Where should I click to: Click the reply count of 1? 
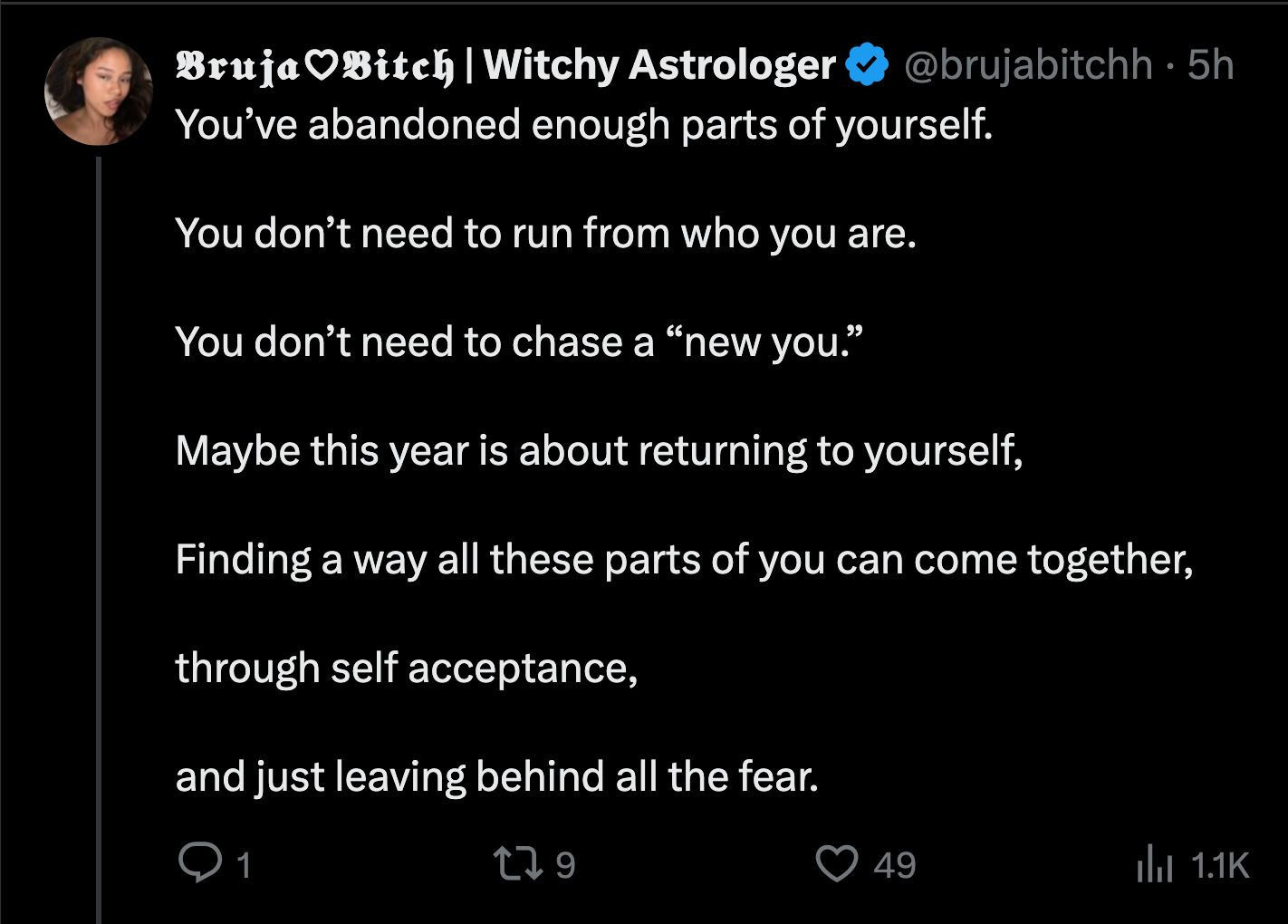pyautogui.click(x=243, y=865)
